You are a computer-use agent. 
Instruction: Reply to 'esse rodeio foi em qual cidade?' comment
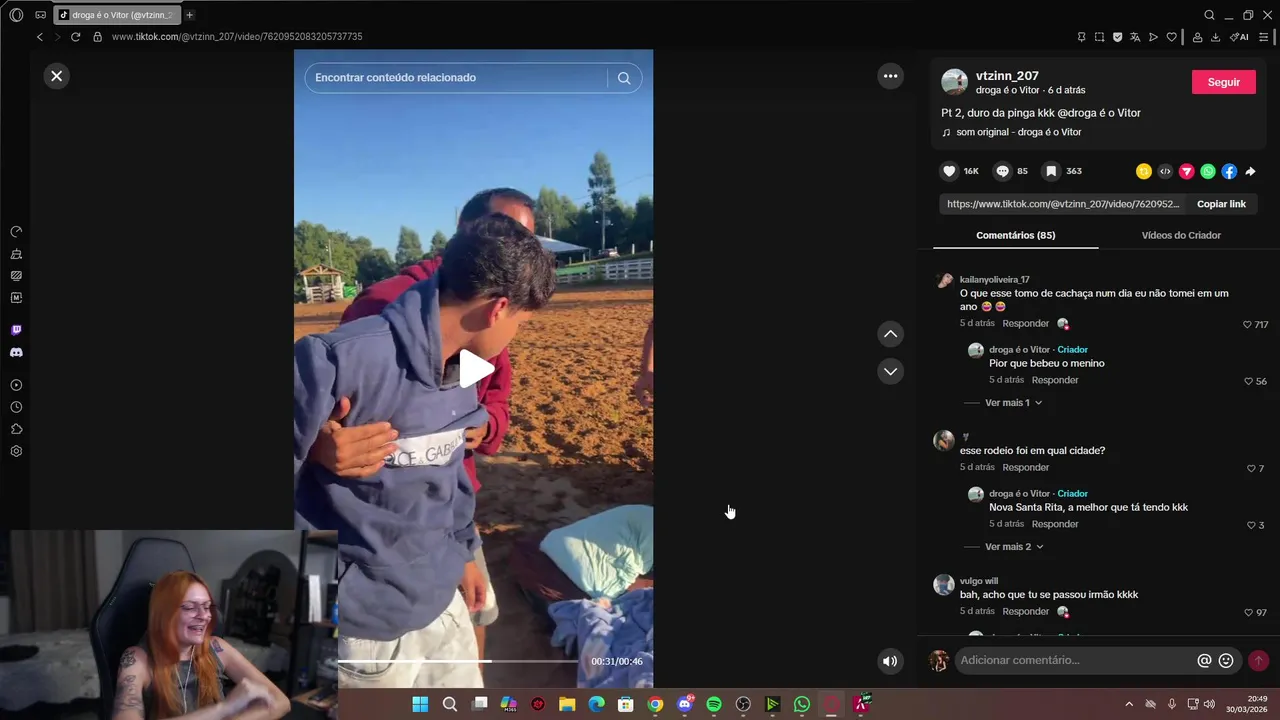1025,468
